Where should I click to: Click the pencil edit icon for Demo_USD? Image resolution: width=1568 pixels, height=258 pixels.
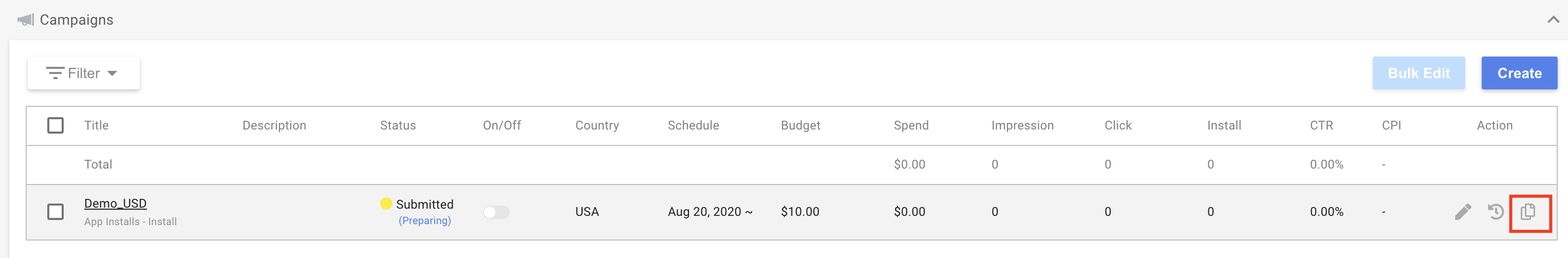click(1463, 212)
